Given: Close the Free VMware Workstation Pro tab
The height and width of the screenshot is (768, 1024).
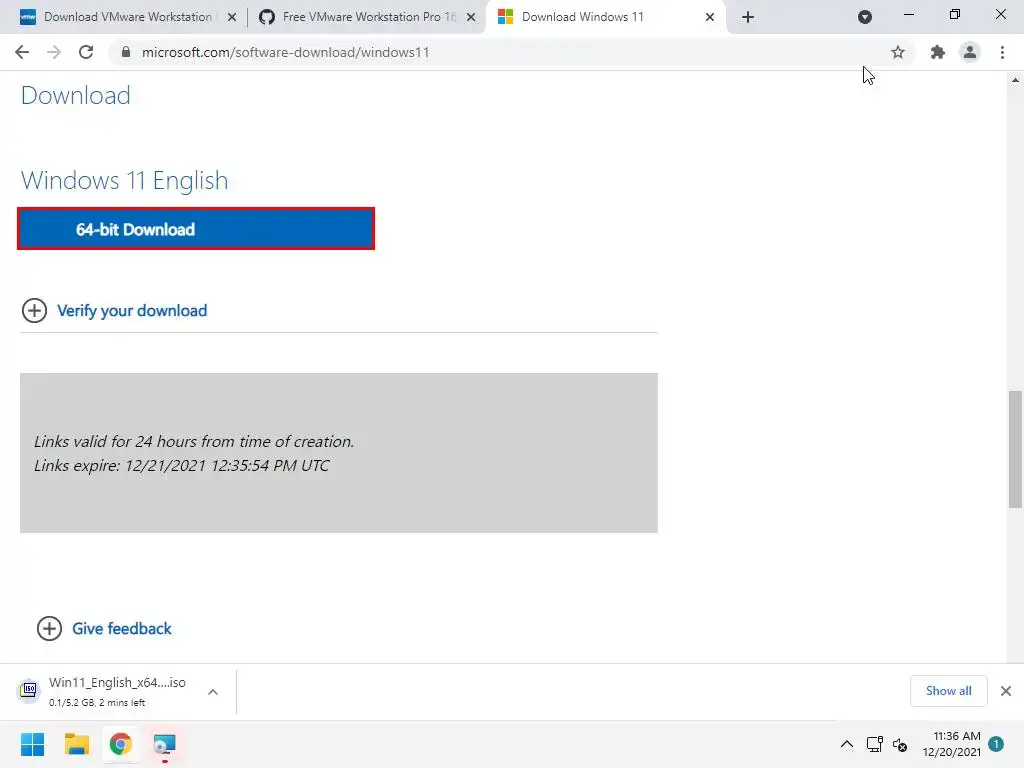Looking at the screenshot, I should (471, 17).
